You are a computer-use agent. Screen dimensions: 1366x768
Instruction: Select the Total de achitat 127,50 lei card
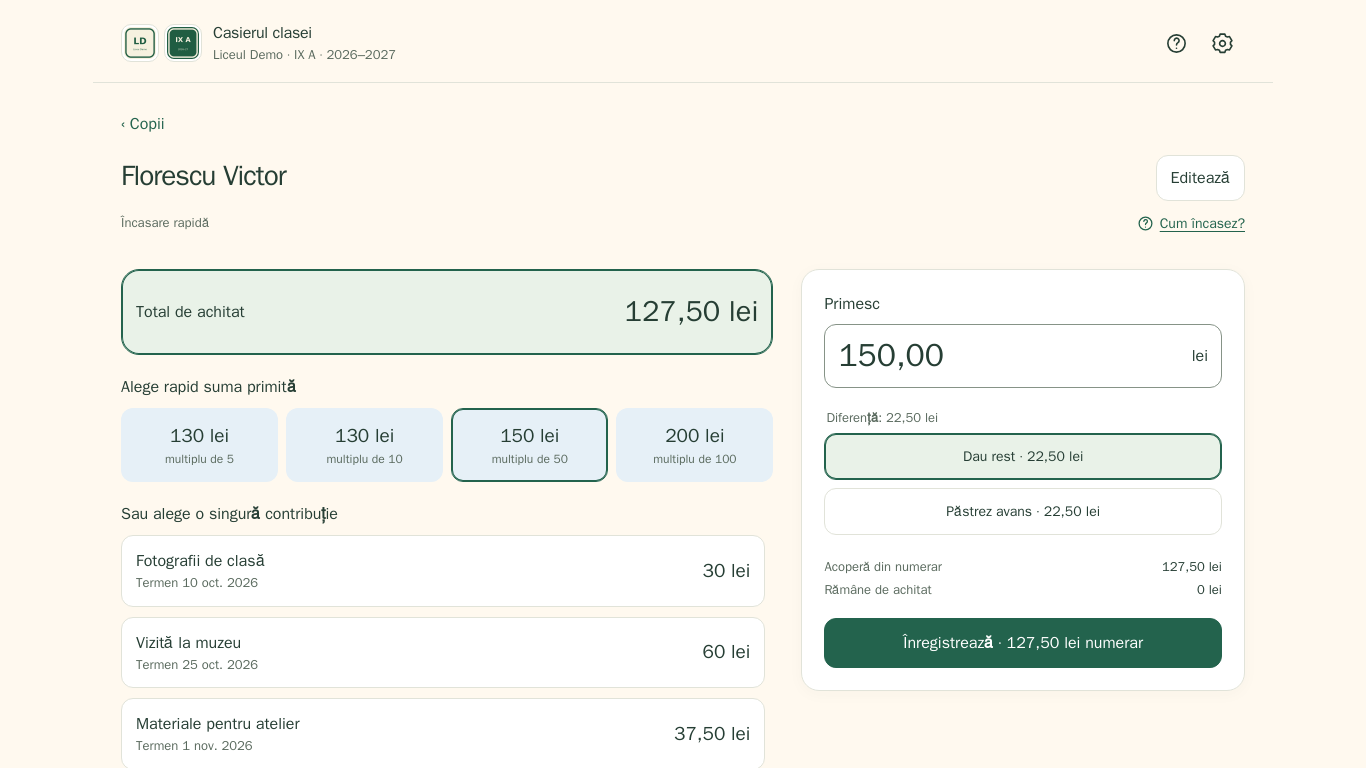pyautogui.click(x=447, y=312)
